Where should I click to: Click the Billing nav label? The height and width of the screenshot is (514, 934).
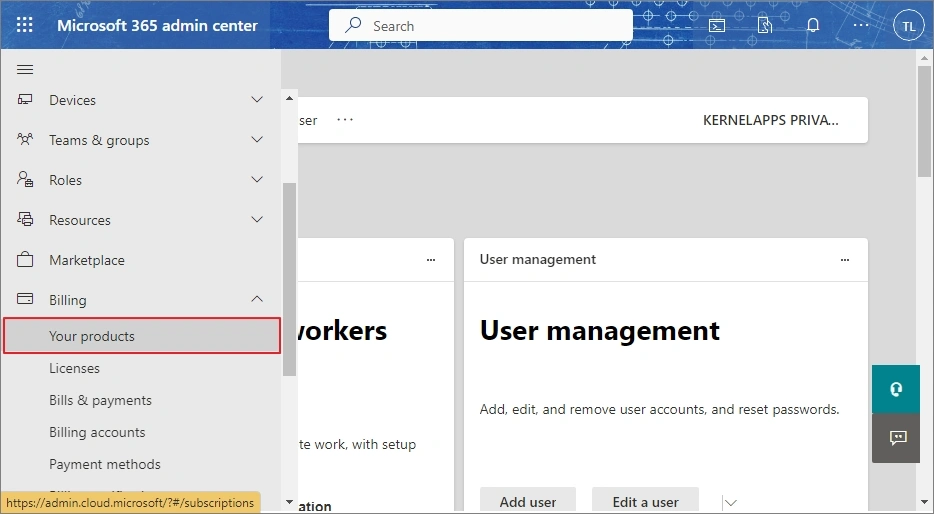(68, 300)
